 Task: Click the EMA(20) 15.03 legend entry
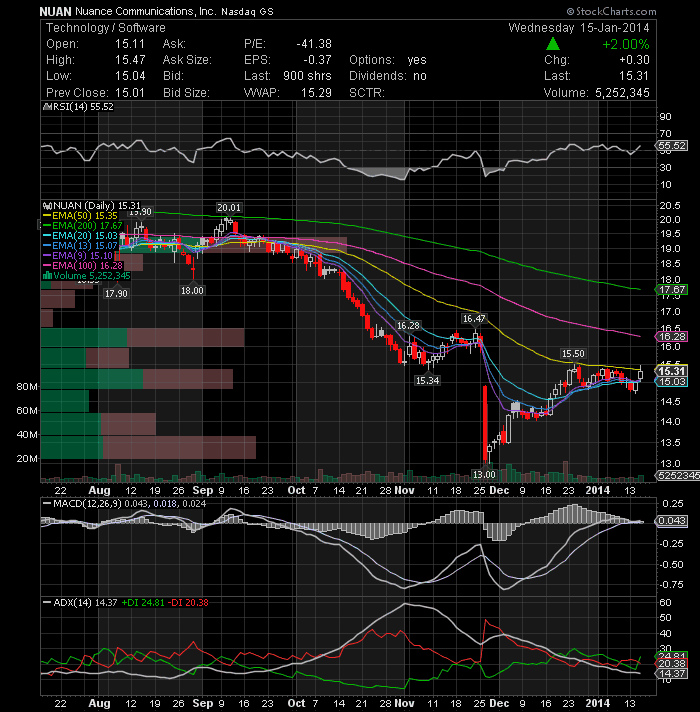click(x=80, y=236)
